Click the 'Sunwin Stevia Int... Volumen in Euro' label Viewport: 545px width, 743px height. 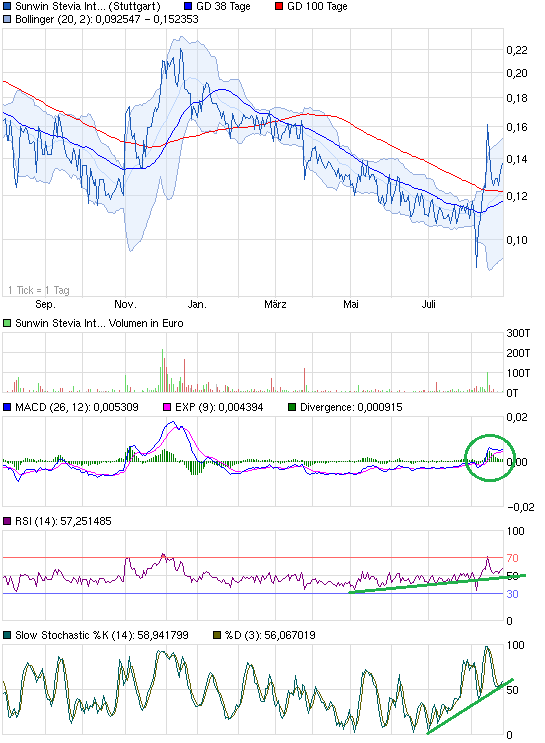pos(99,323)
